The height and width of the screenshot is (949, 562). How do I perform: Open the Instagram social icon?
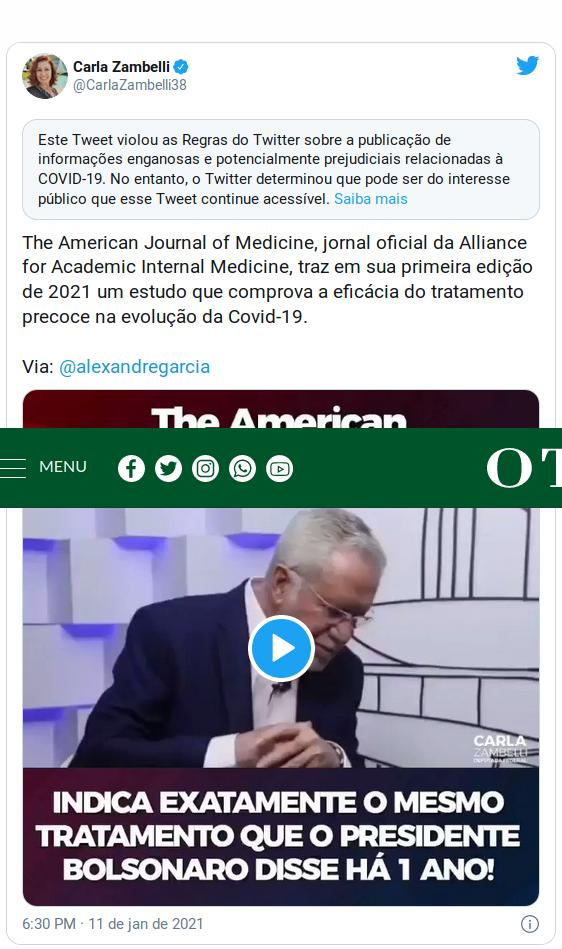pos(206,468)
